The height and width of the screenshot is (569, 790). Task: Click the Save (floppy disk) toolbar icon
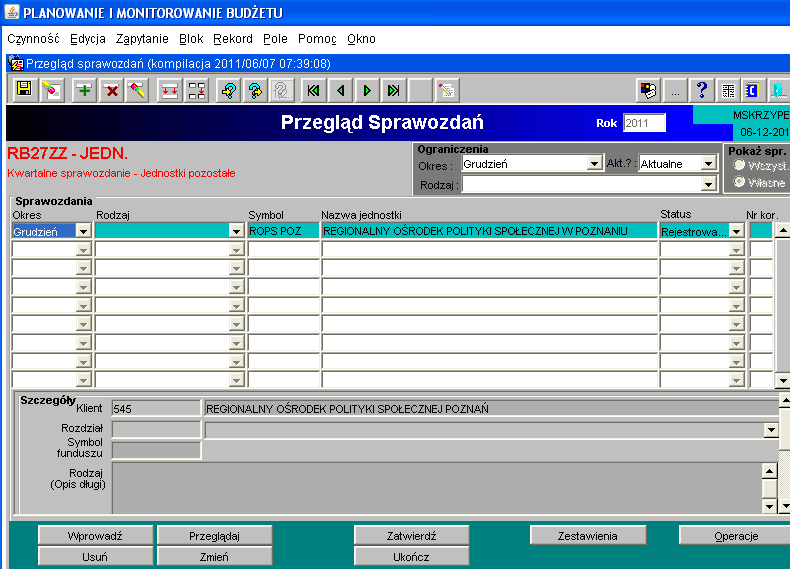coord(24,90)
